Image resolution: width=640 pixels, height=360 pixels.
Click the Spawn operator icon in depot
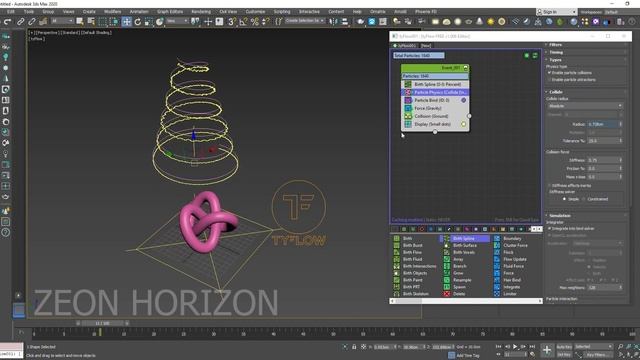point(447,287)
